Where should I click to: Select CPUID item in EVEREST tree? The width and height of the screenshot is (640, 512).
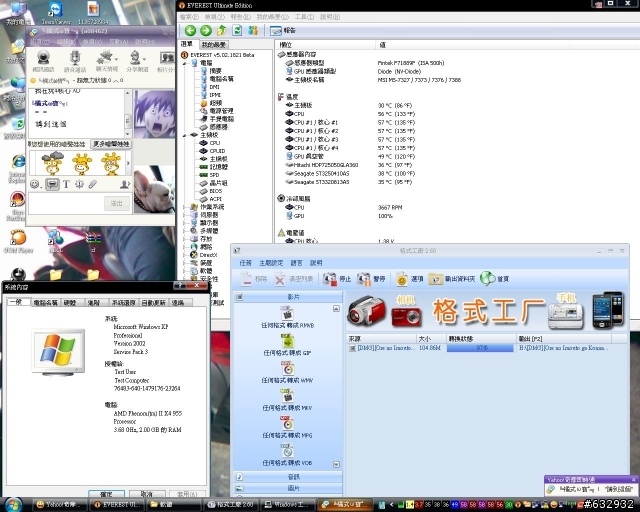217,151
